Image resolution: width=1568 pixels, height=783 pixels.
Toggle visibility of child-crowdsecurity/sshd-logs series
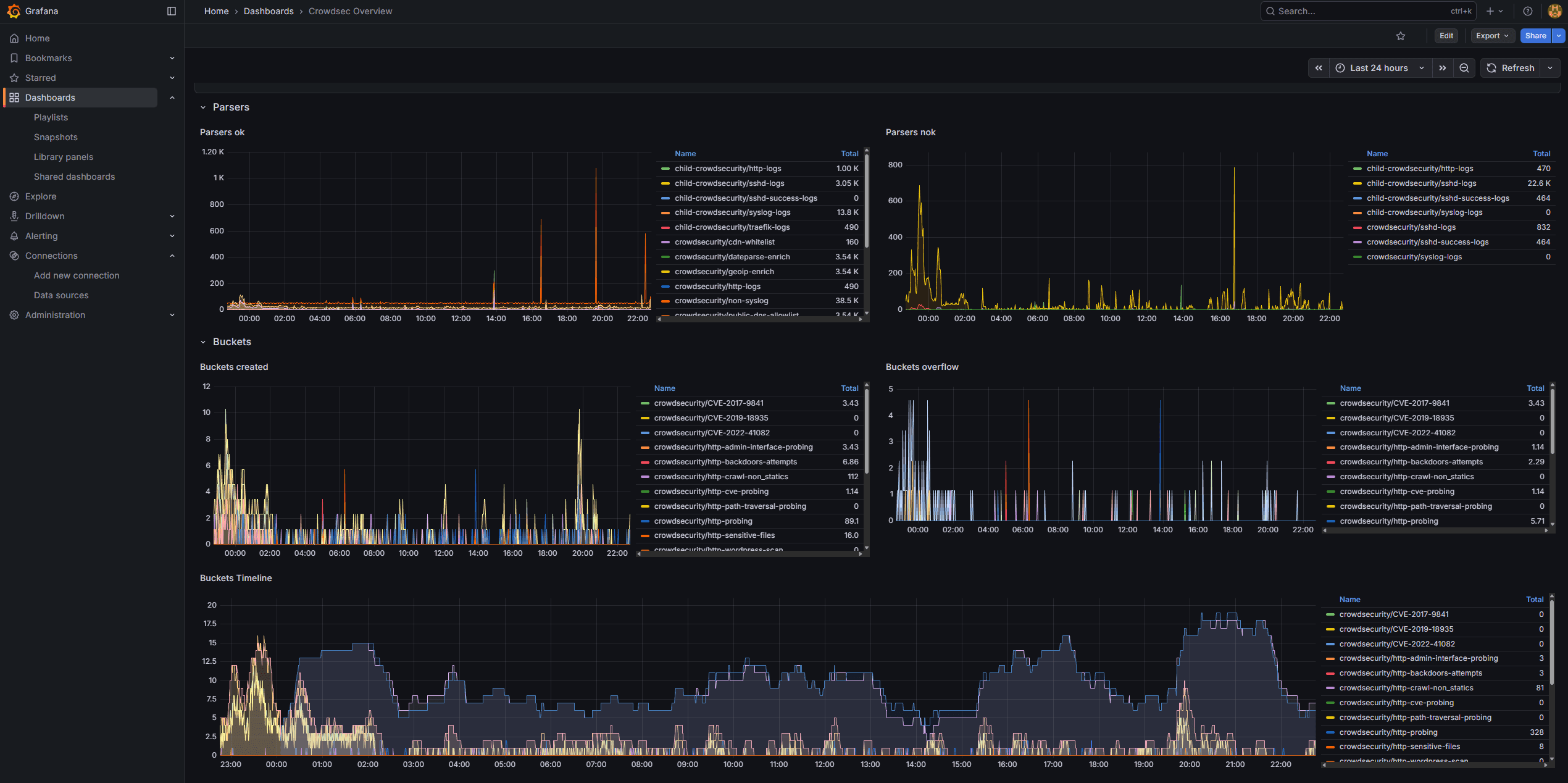click(729, 183)
